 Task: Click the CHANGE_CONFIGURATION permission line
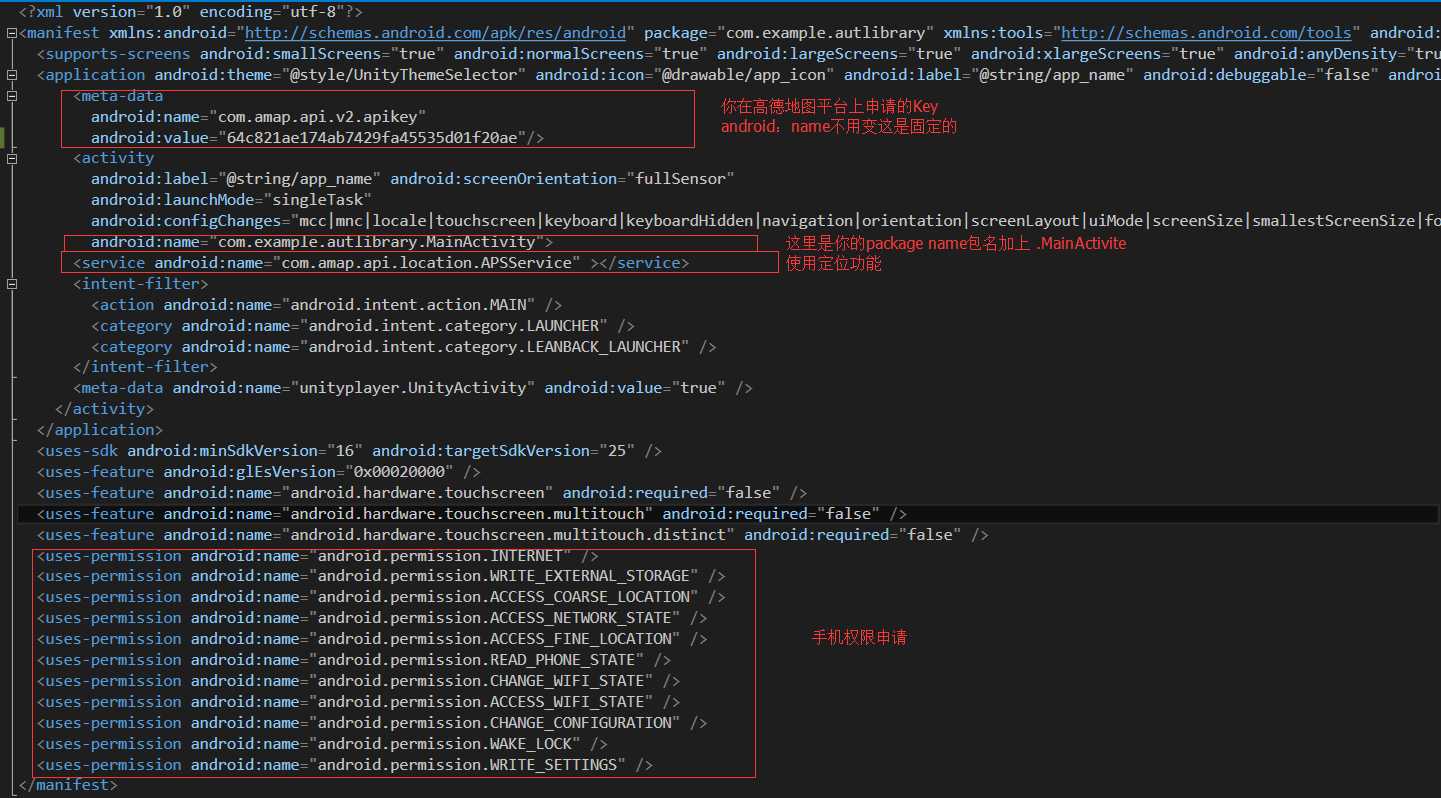(x=372, y=725)
